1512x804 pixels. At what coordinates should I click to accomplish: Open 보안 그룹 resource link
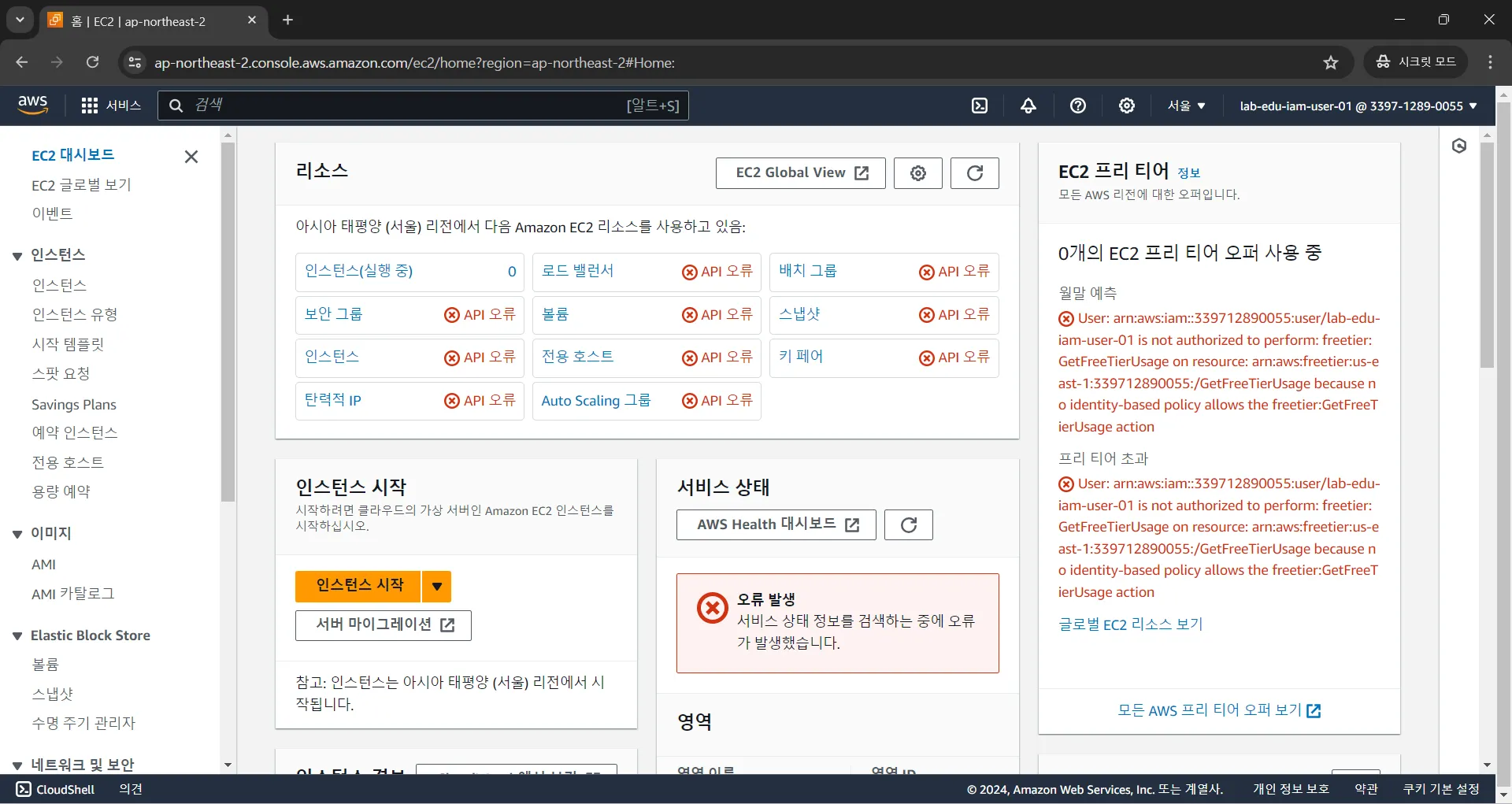[x=334, y=314]
